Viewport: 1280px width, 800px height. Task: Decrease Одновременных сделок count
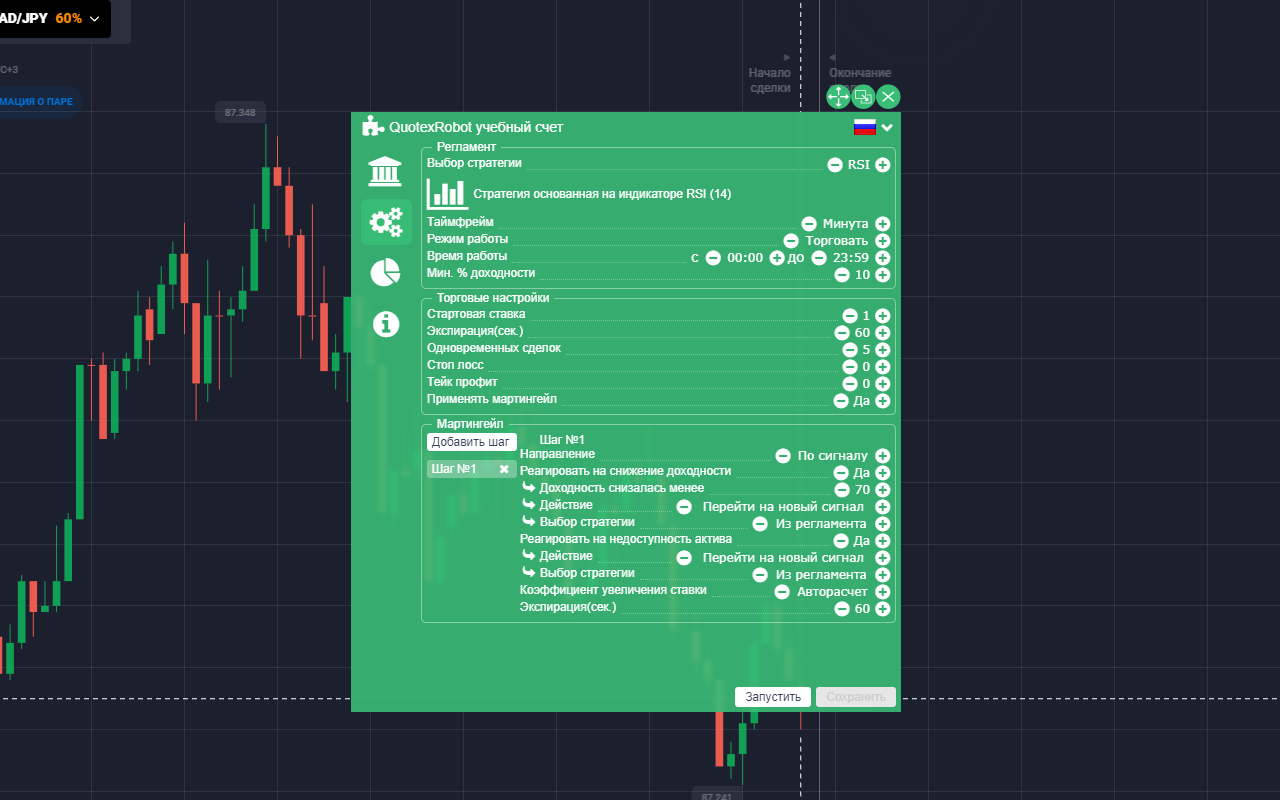[x=850, y=350]
